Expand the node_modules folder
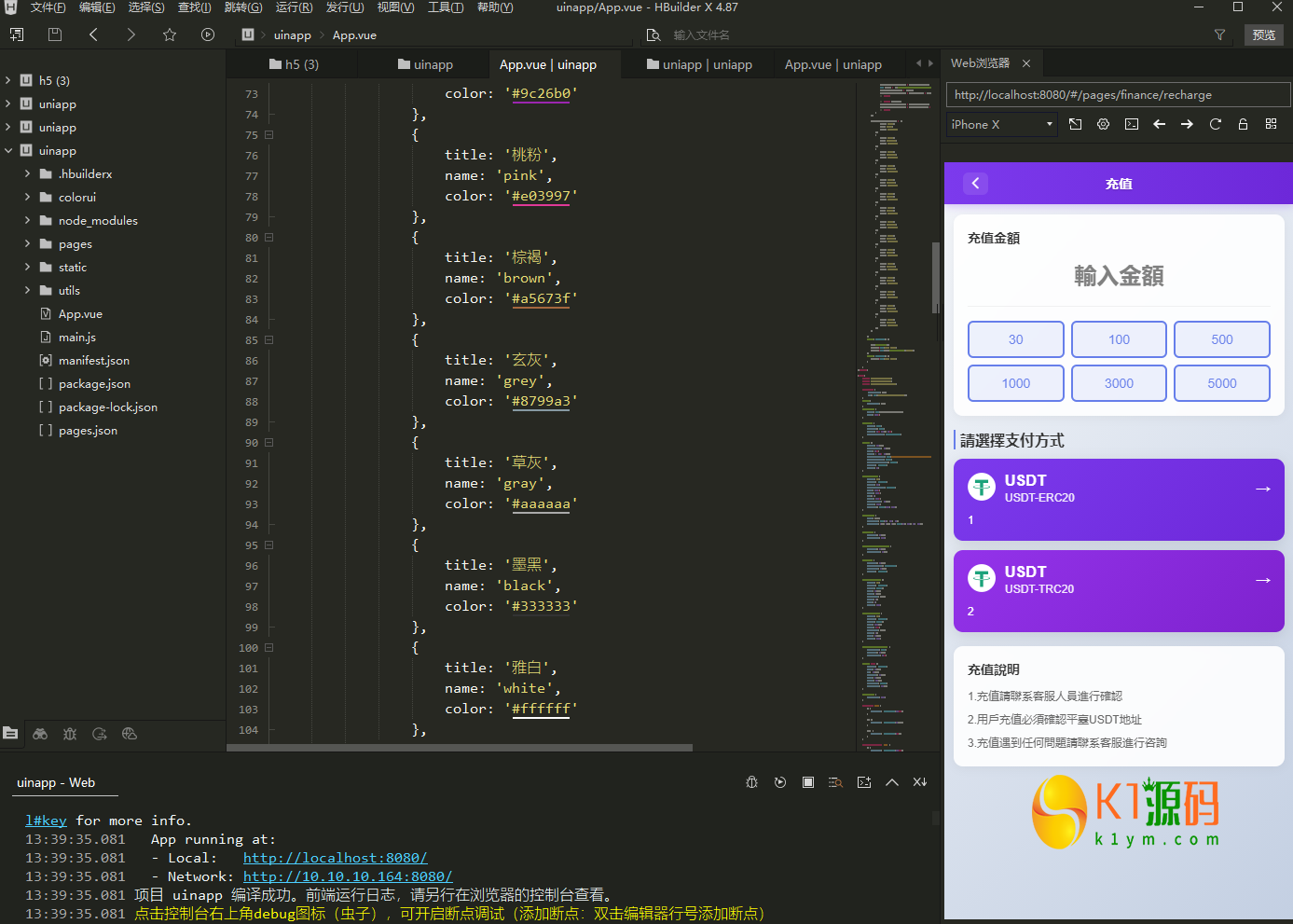The height and width of the screenshot is (924, 1293). (28, 221)
